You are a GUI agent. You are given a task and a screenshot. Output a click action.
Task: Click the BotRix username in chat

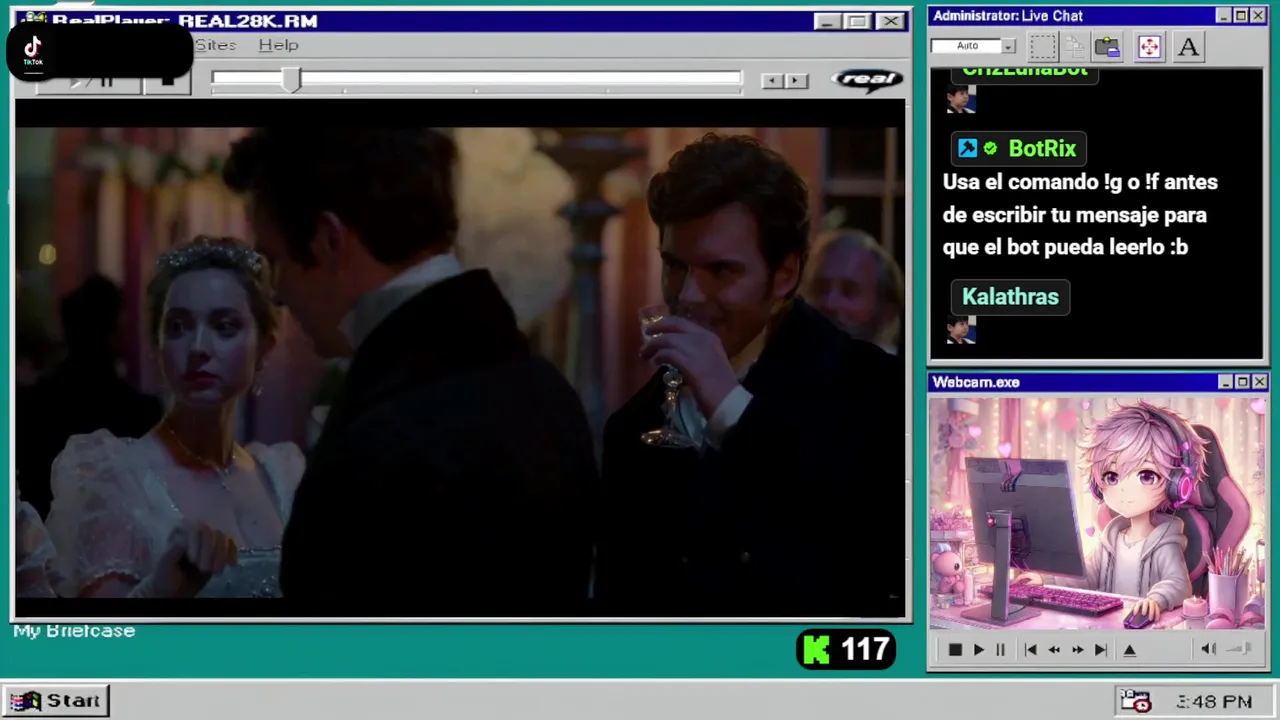click(1042, 149)
